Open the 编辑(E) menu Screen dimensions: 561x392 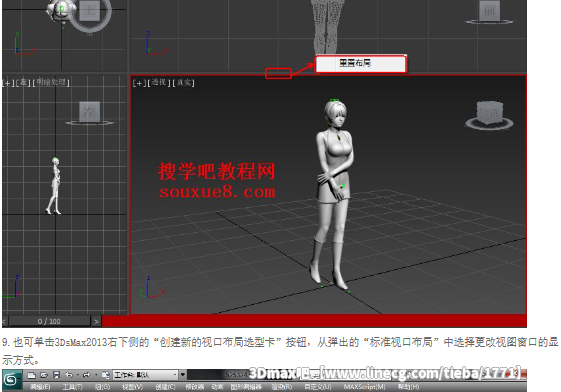coord(40,387)
